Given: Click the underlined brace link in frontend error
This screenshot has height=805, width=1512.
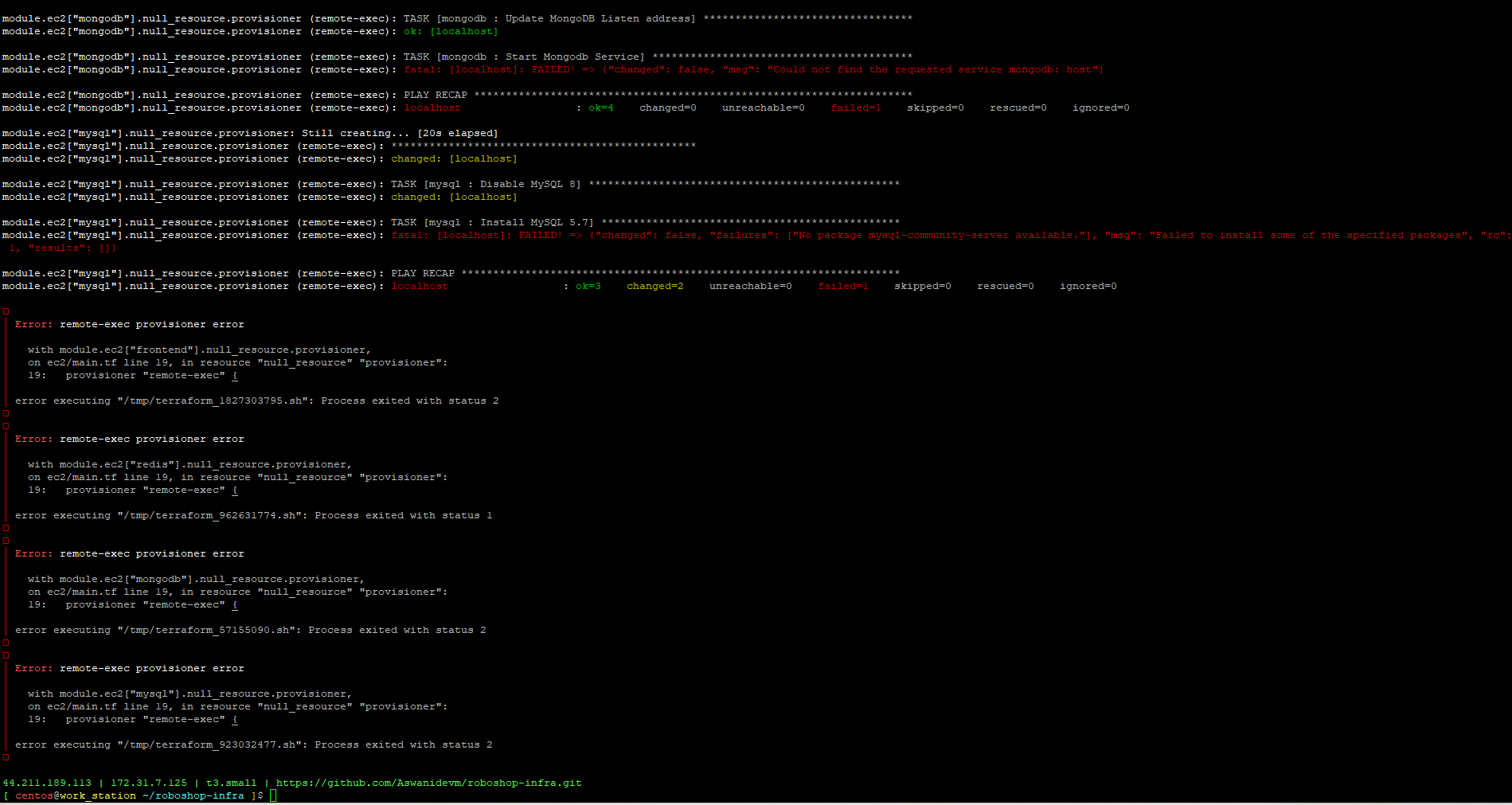Looking at the screenshot, I should pos(235,375).
